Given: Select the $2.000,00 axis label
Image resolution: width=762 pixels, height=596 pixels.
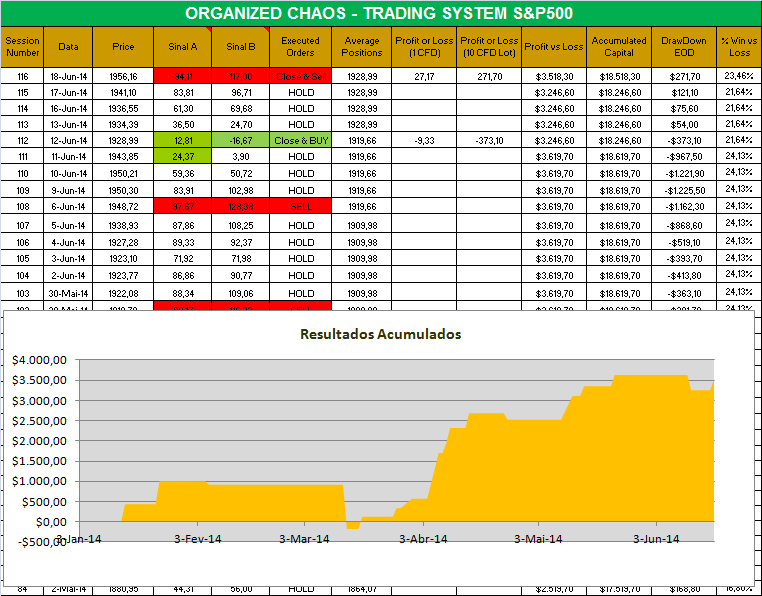Looking at the screenshot, I should coord(39,441).
